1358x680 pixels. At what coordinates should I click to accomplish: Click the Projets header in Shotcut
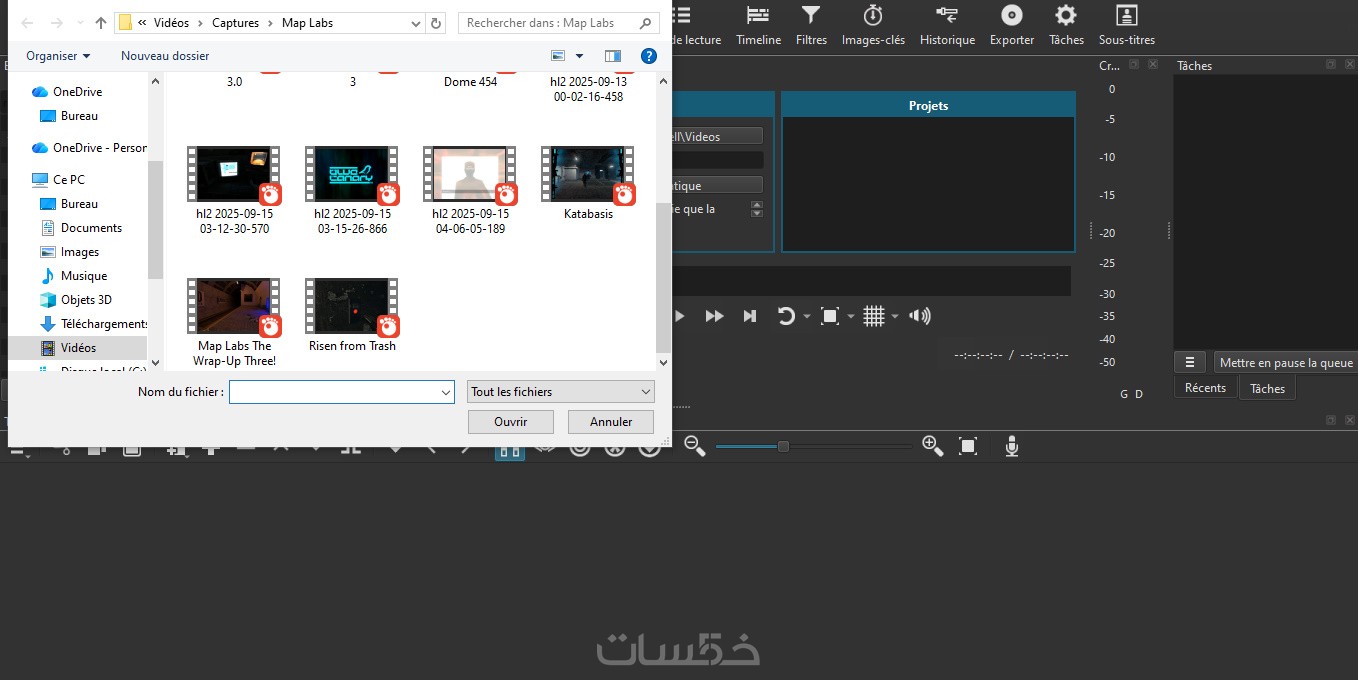tap(928, 105)
